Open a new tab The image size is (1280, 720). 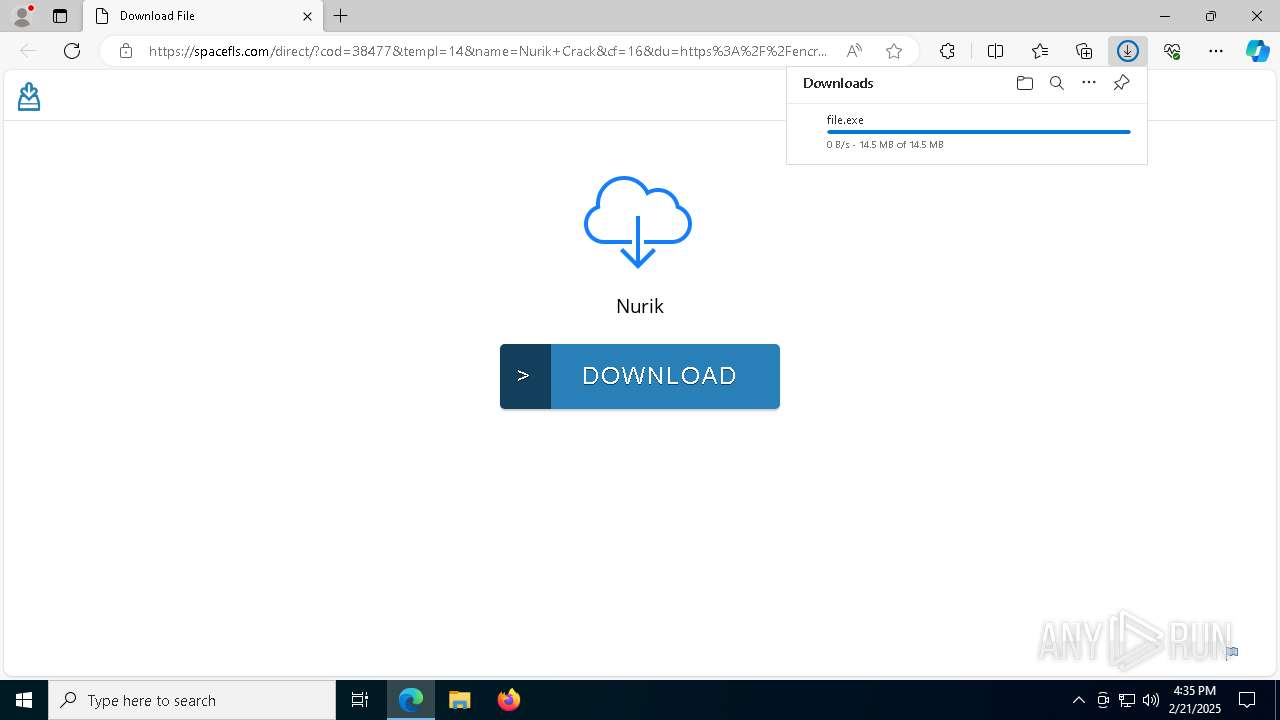coord(341,16)
